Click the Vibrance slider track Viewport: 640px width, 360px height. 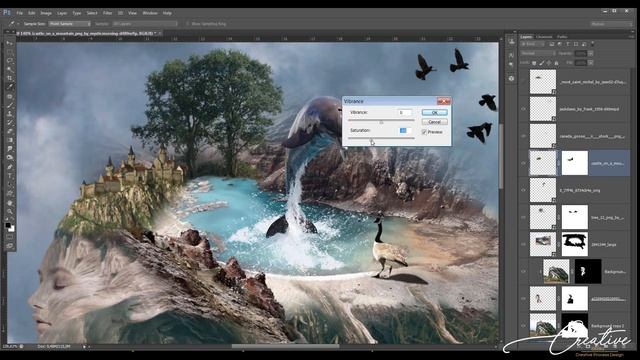(381, 120)
